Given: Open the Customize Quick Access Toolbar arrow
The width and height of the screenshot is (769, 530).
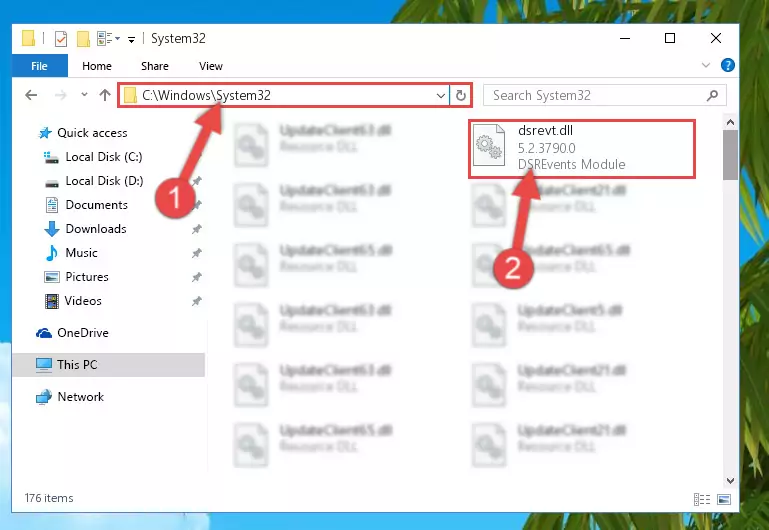Looking at the screenshot, I should (131, 39).
